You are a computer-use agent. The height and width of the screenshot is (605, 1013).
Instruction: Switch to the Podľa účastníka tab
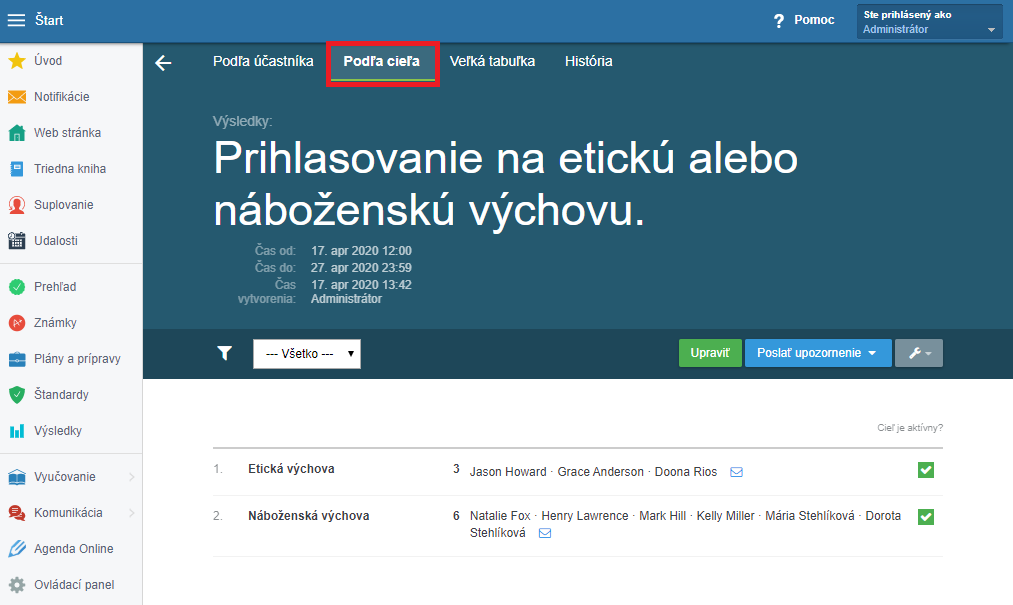263,61
